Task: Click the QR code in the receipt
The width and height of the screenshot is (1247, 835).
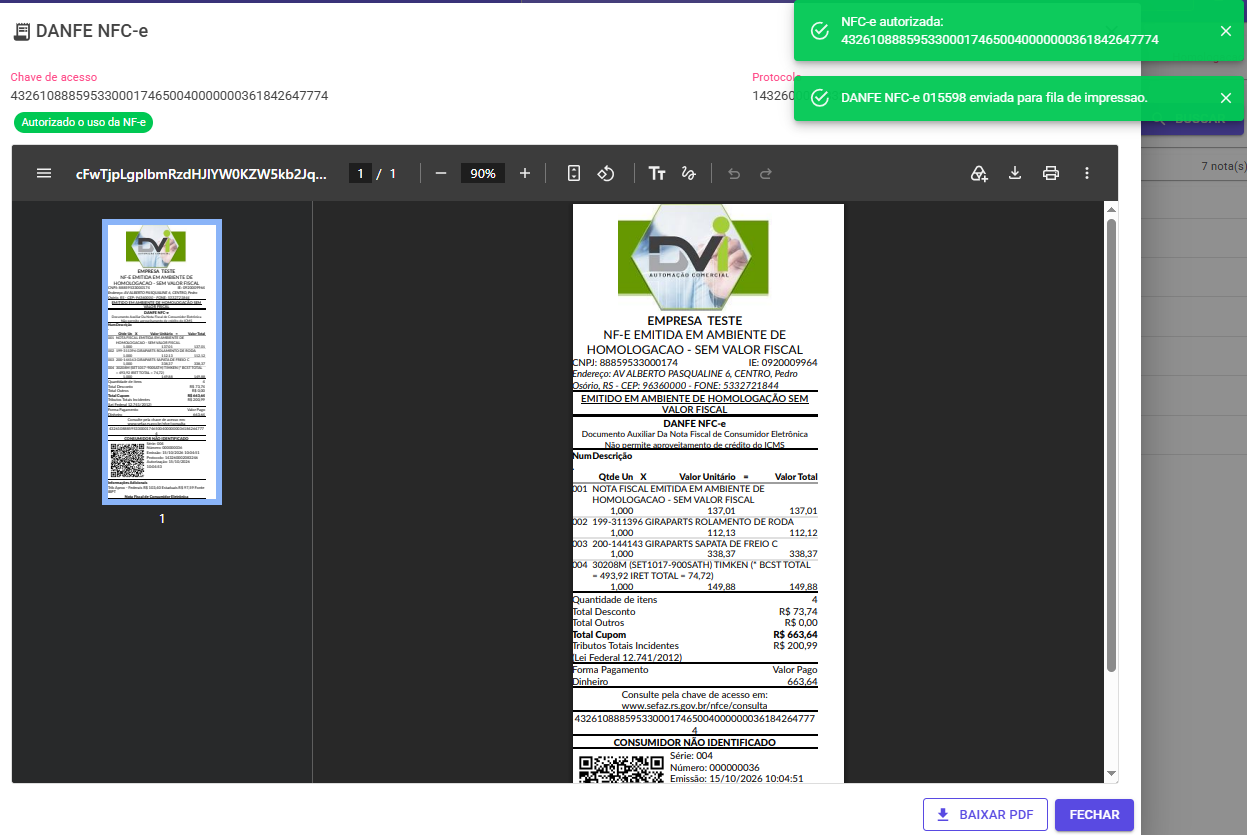Action: point(622,768)
